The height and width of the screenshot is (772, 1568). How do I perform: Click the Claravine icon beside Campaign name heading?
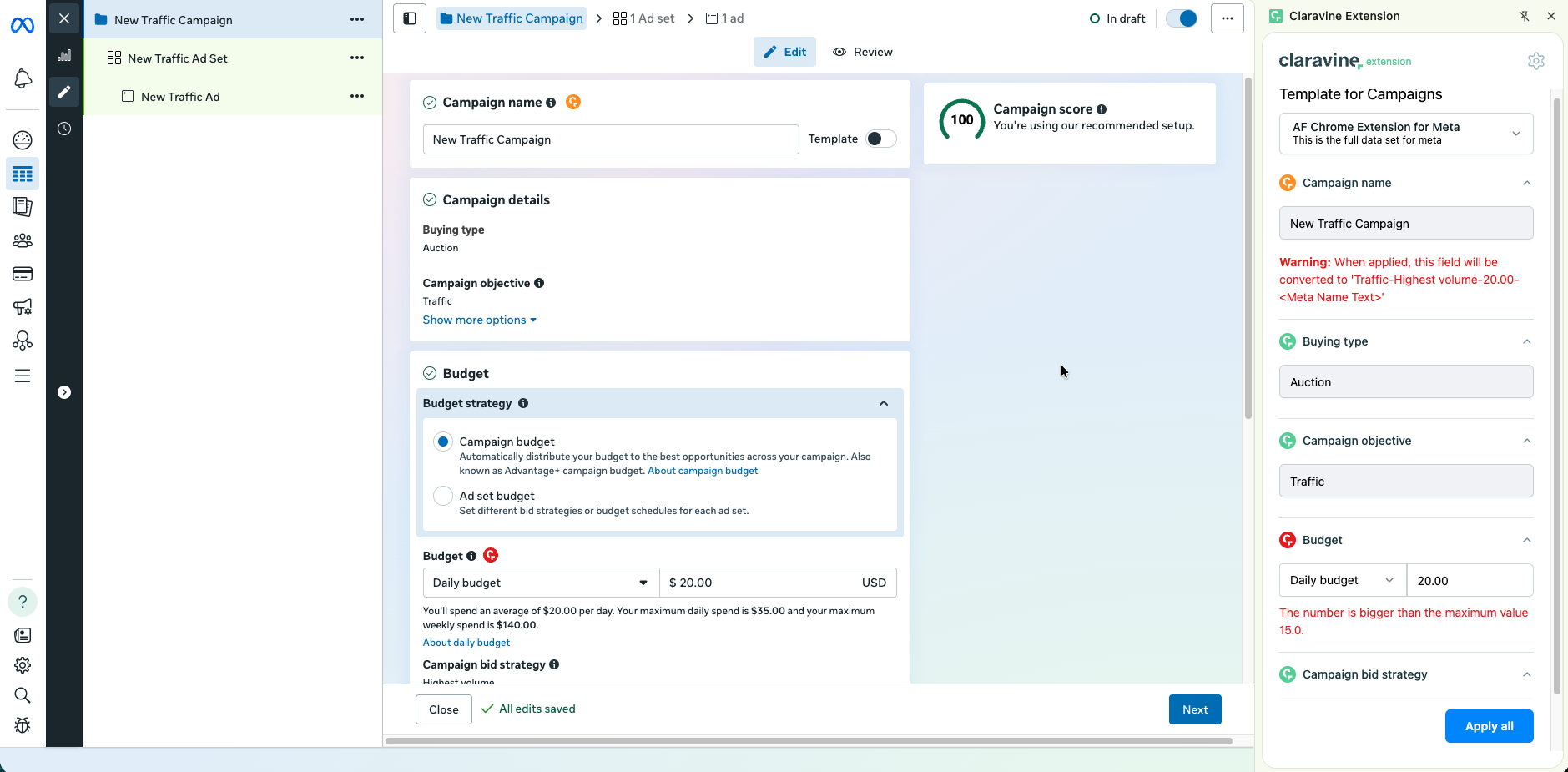[x=573, y=102]
